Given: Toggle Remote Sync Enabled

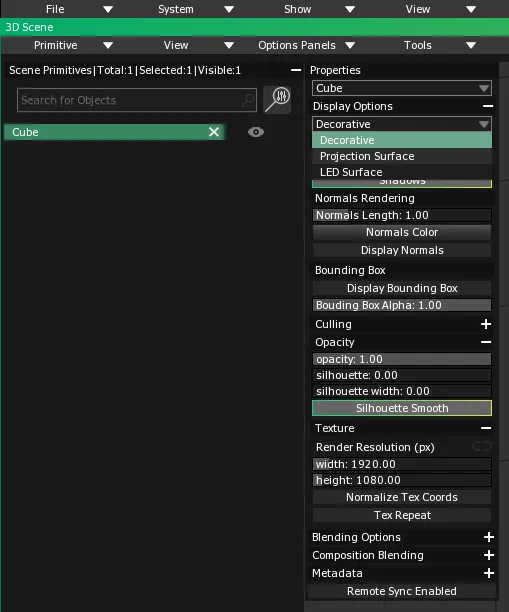Looking at the screenshot, I should 402,591.
